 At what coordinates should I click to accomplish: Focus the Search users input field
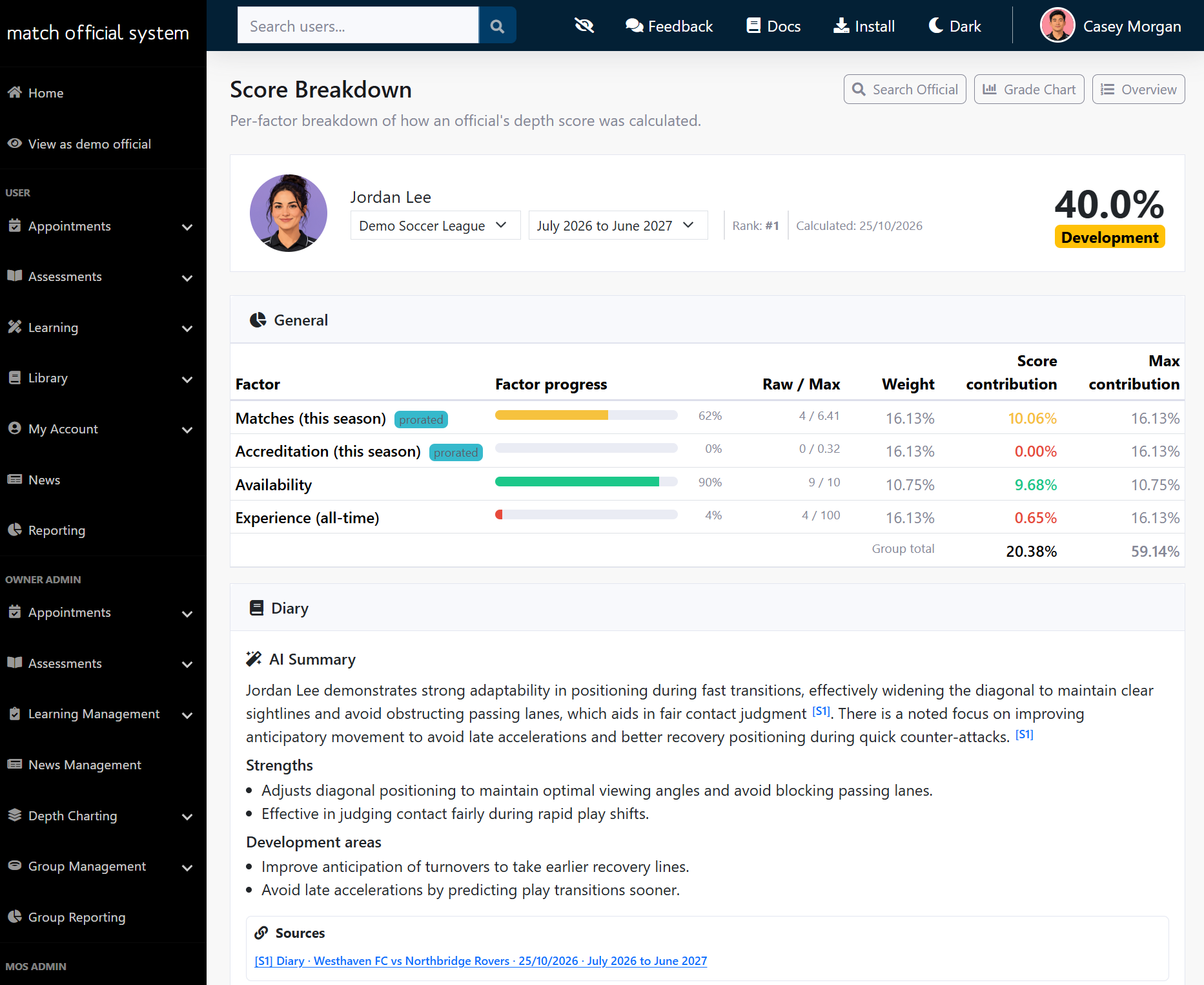pyautogui.click(x=358, y=26)
